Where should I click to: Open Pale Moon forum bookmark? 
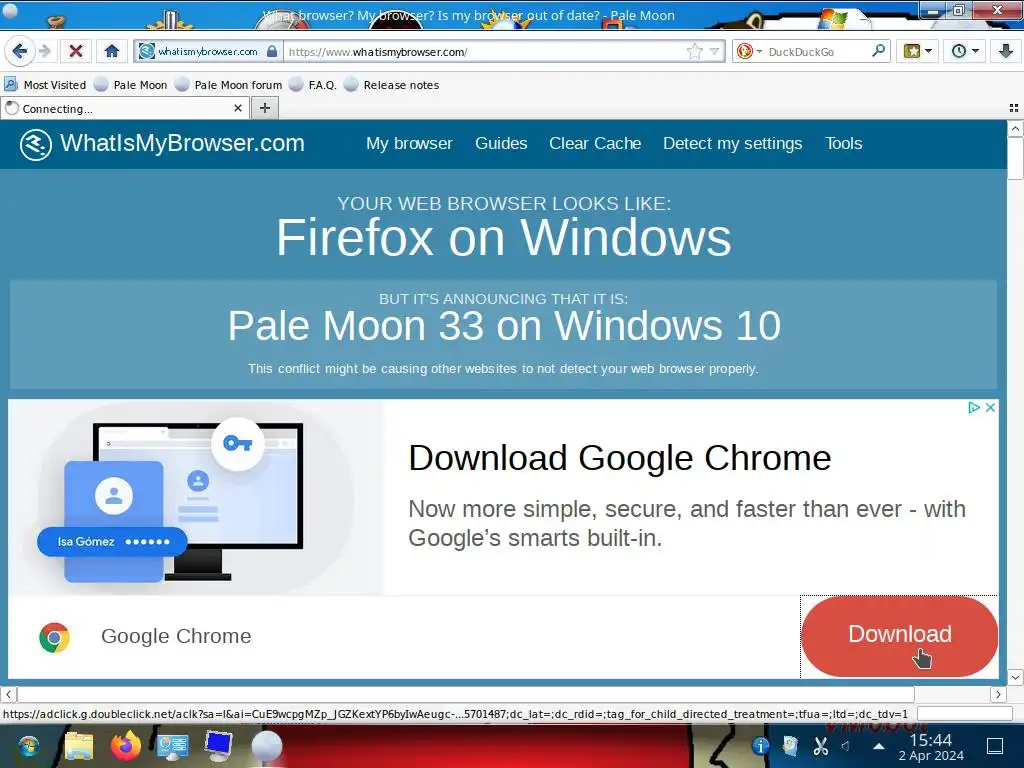229,85
